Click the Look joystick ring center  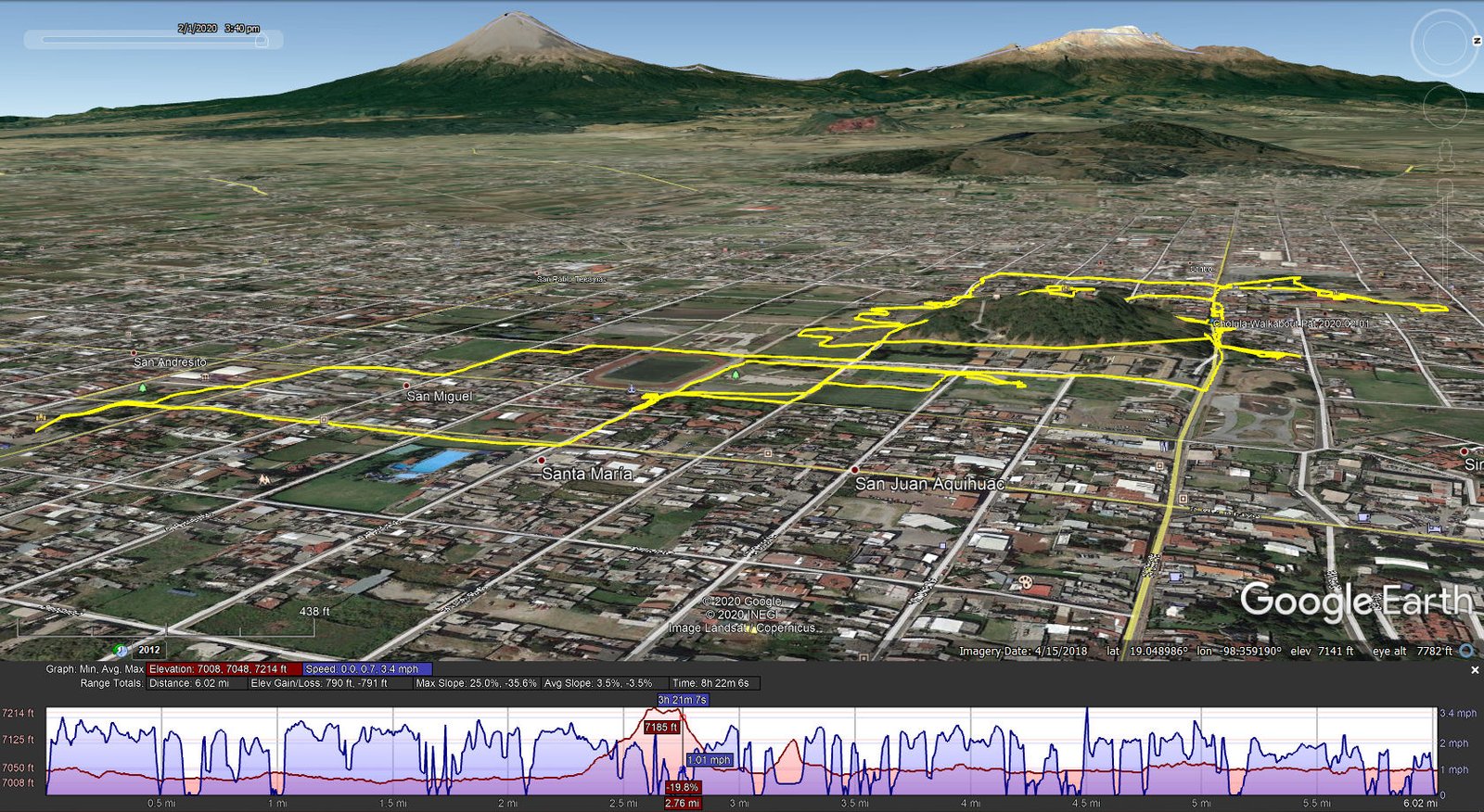(x=1444, y=42)
